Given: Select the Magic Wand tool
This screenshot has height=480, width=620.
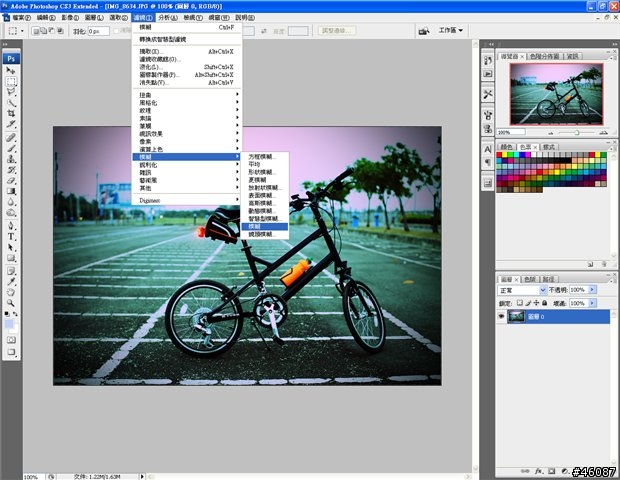Looking at the screenshot, I should 11,103.
